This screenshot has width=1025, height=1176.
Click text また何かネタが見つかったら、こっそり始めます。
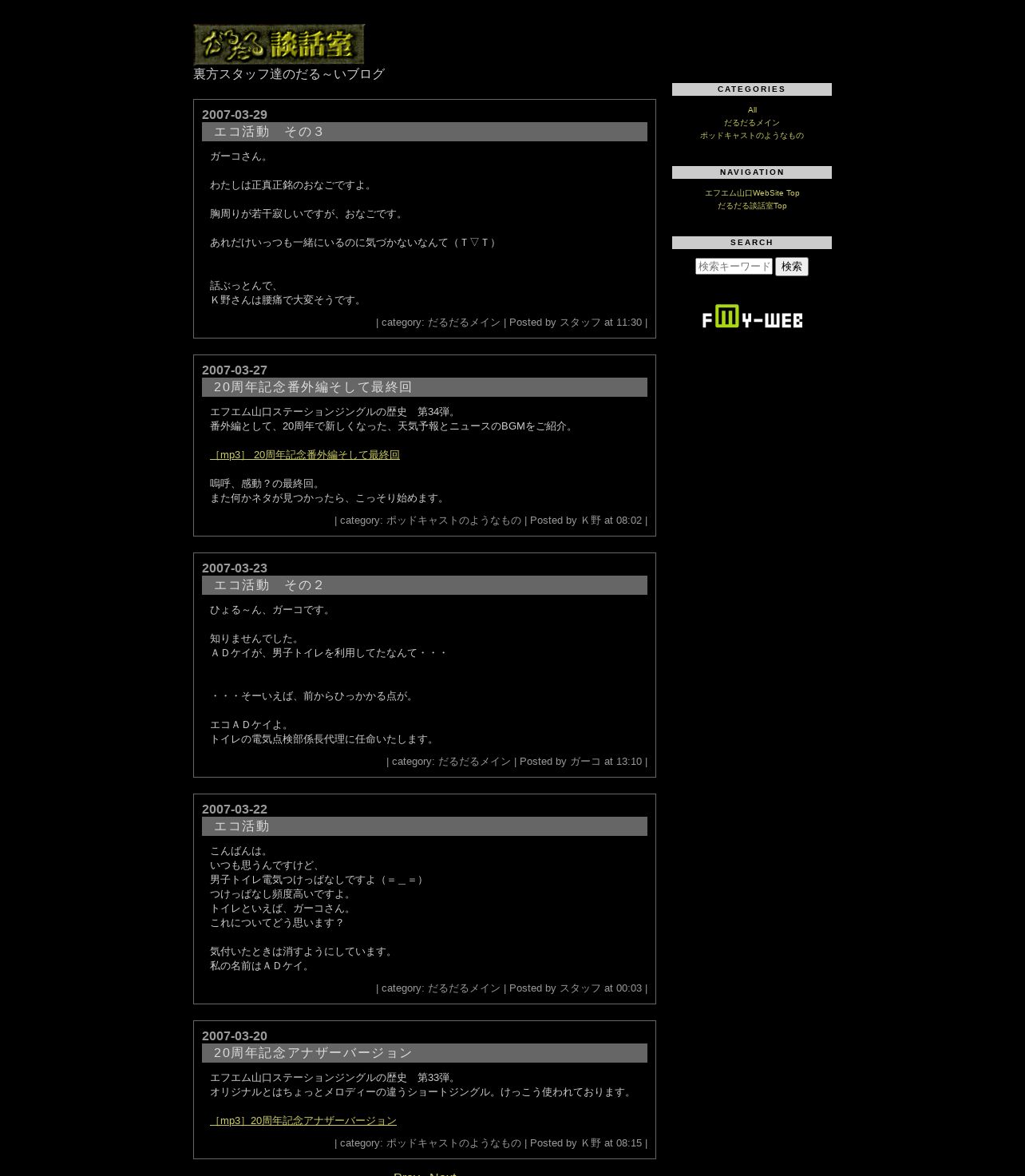tap(329, 498)
